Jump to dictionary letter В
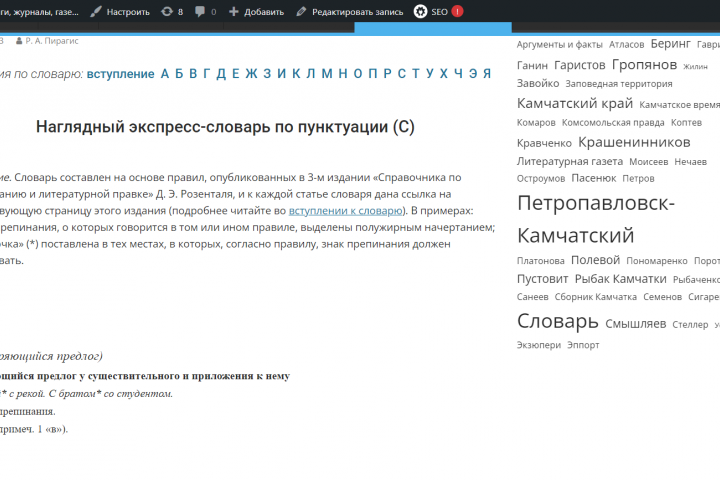 pyautogui.click(x=193, y=73)
